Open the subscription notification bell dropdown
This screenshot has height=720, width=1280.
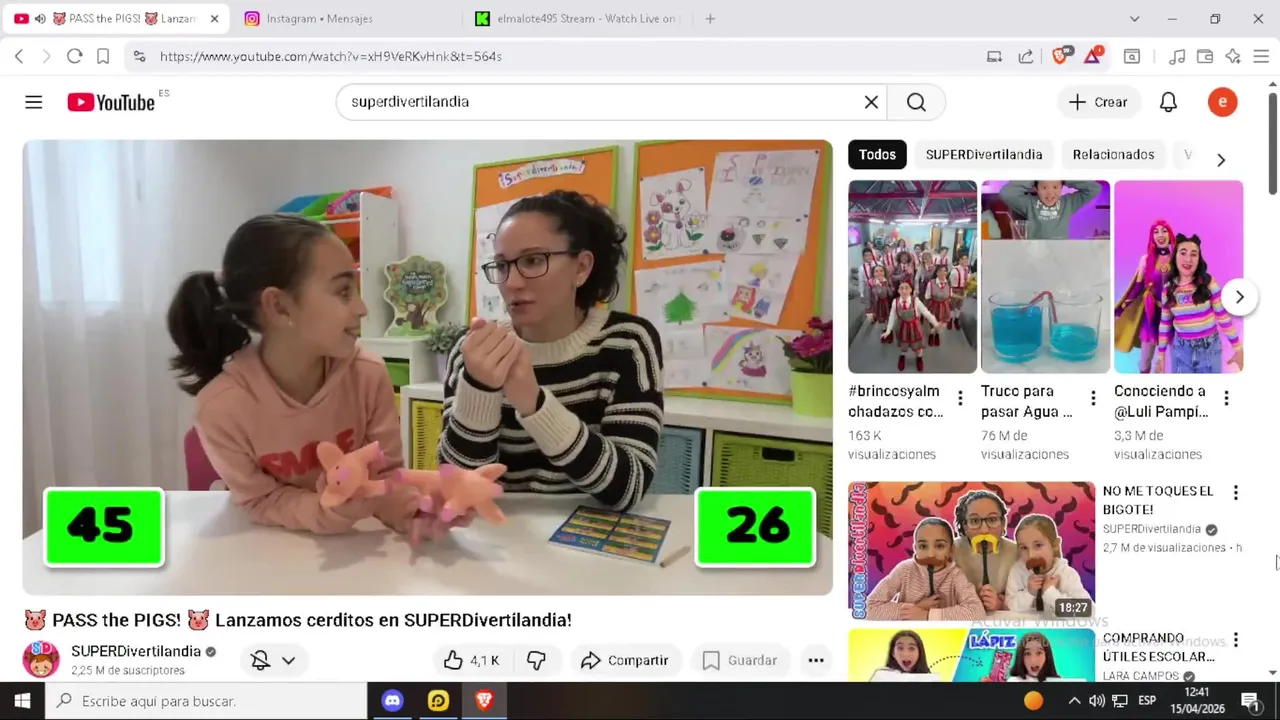click(273, 660)
